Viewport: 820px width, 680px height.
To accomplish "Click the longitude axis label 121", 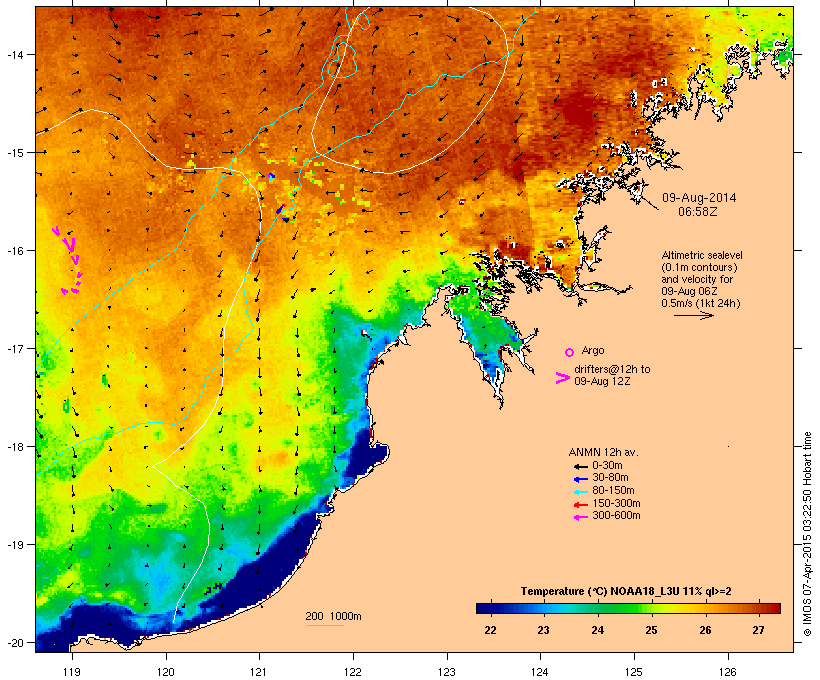I will coord(259,672).
